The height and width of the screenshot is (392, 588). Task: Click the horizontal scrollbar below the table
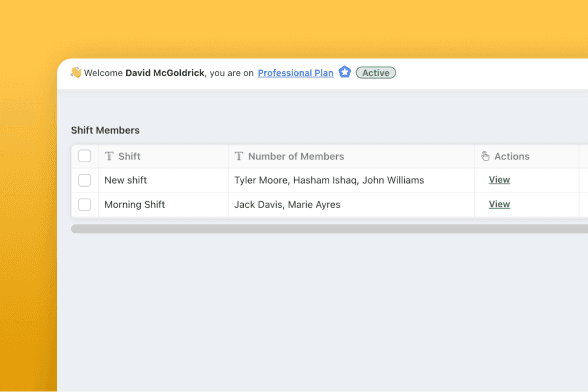tap(329, 229)
